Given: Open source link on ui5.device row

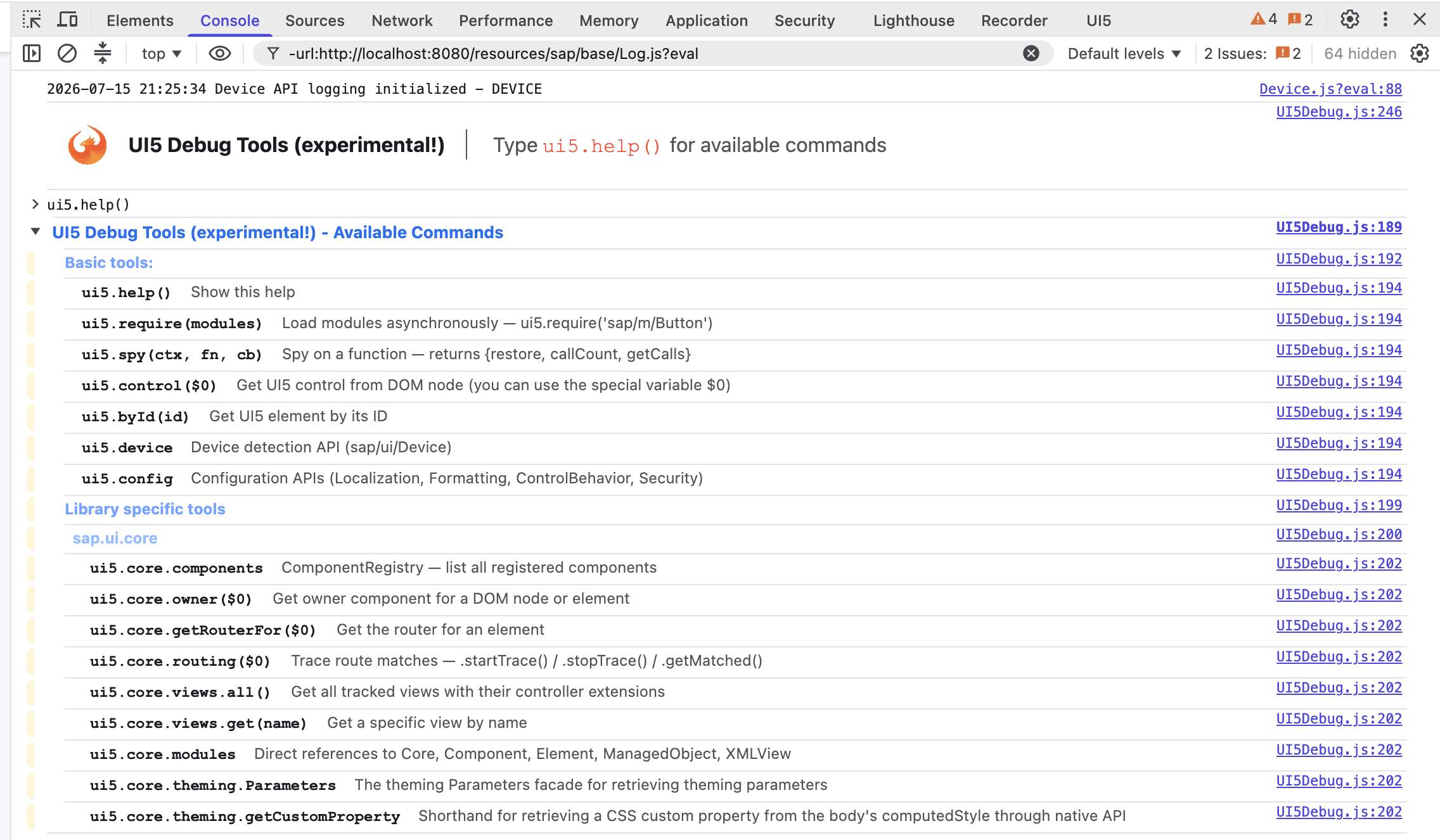Looking at the screenshot, I should click(x=1339, y=443).
